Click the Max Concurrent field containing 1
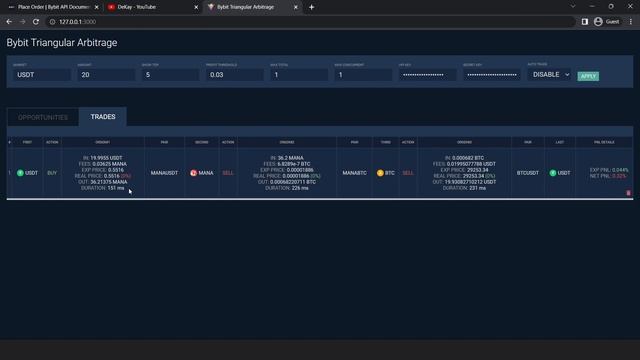The height and width of the screenshot is (360, 640). point(363,75)
